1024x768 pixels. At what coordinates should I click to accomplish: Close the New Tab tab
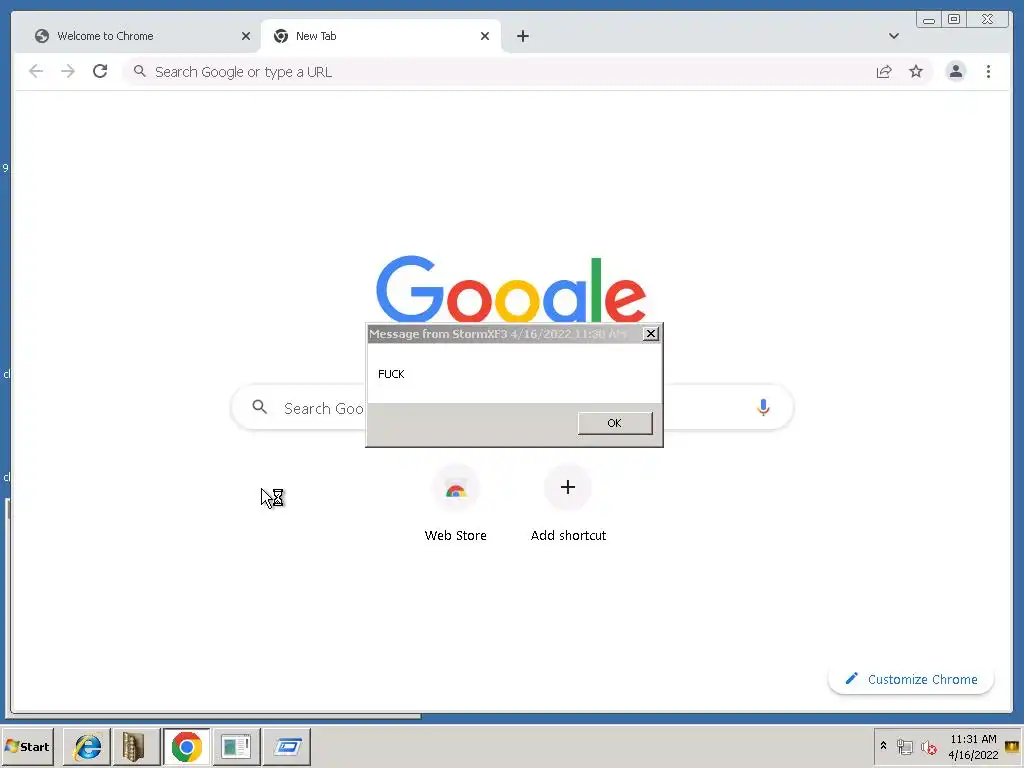coord(485,36)
